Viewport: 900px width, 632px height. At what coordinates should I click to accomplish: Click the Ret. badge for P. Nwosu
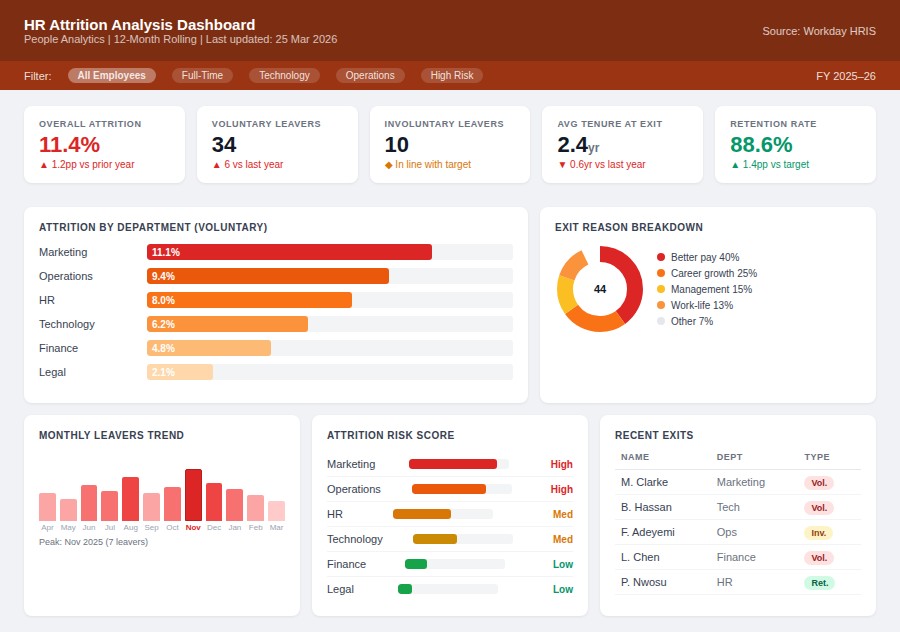pyautogui.click(x=818, y=582)
